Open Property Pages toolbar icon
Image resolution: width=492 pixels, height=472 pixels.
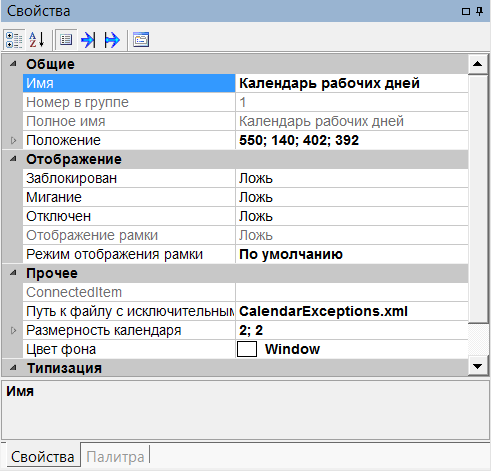(141, 40)
